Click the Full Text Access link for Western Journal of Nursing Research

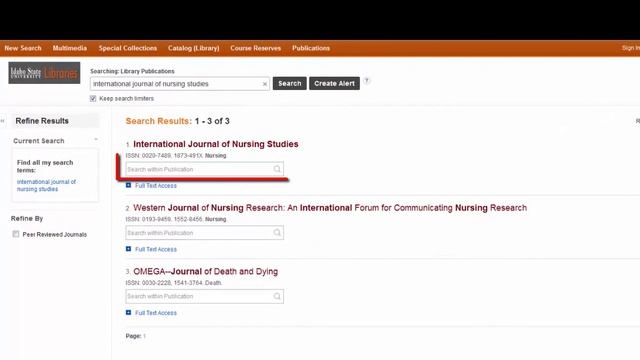[156, 249]
